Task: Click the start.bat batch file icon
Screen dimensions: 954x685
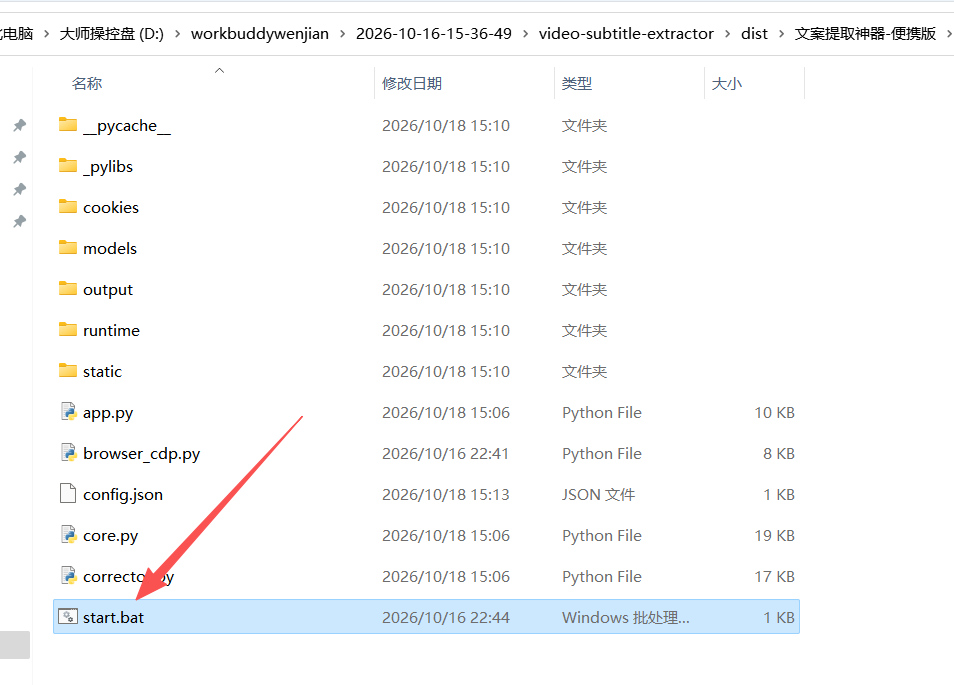Action: click(x=68, y=617)
